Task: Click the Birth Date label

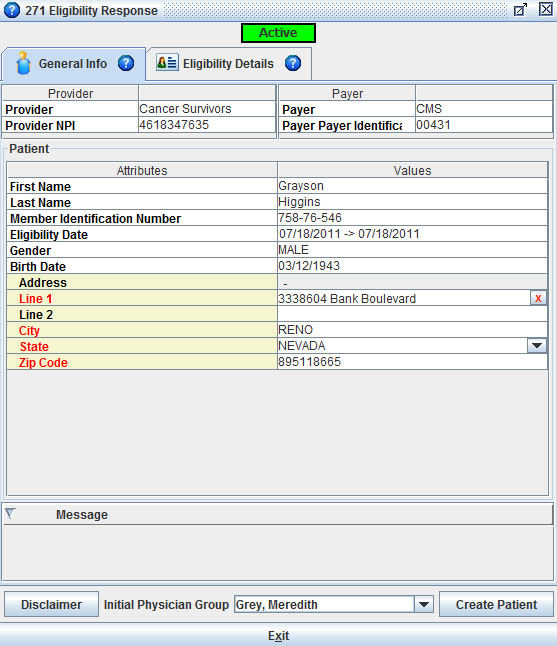Action: pyautogui.click(x=38, y=267)
